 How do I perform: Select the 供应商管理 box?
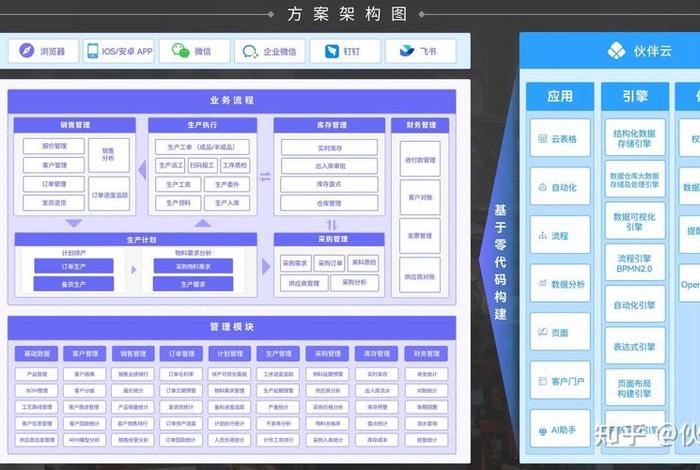pyautogui.click(x=304, y=283)
